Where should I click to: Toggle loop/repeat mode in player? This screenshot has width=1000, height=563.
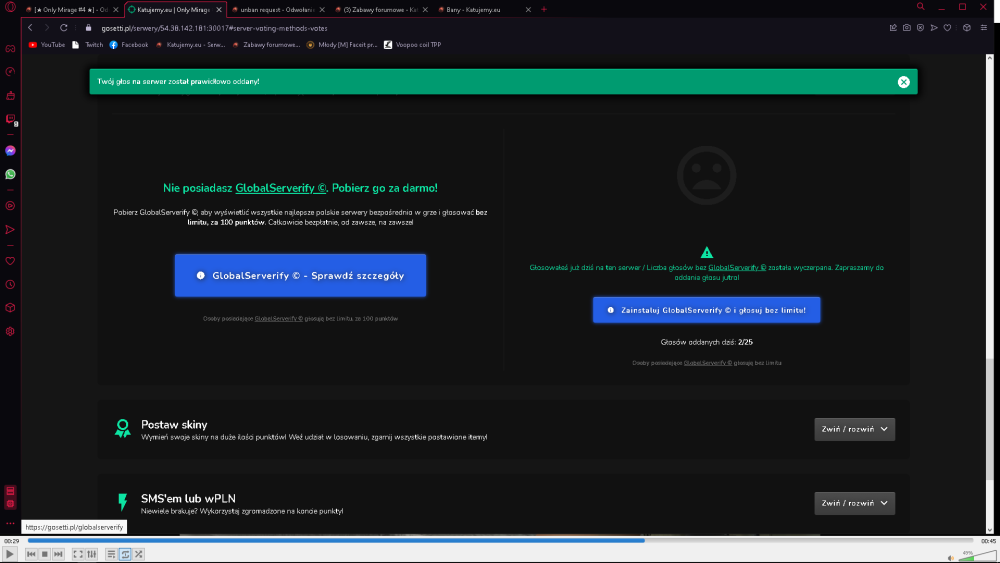pyautogui.click(x=125, y=554)
